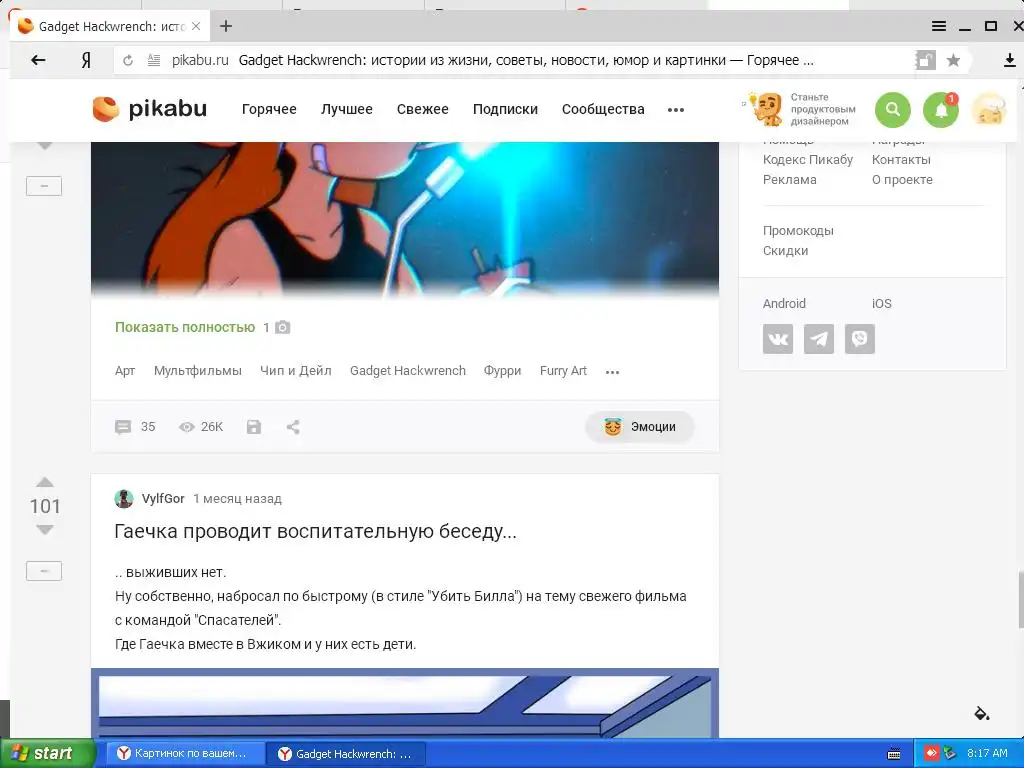The width and height of the screenshot is (1024, 768).
Task: Click the VylfGor author avatar
Action: [x=123, y=499]
